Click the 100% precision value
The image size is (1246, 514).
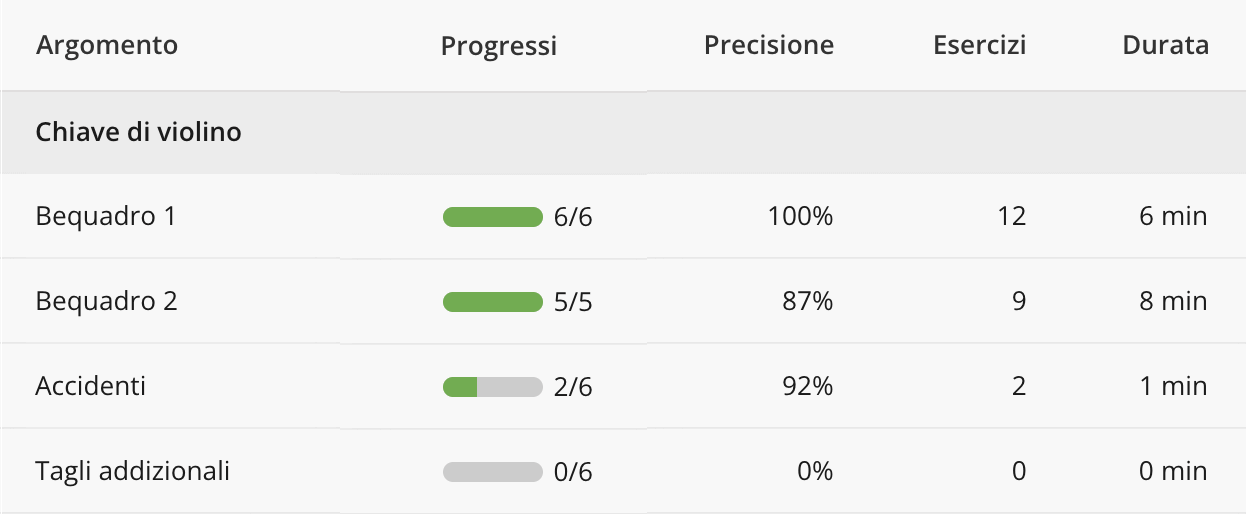click(x=800, y=216)
